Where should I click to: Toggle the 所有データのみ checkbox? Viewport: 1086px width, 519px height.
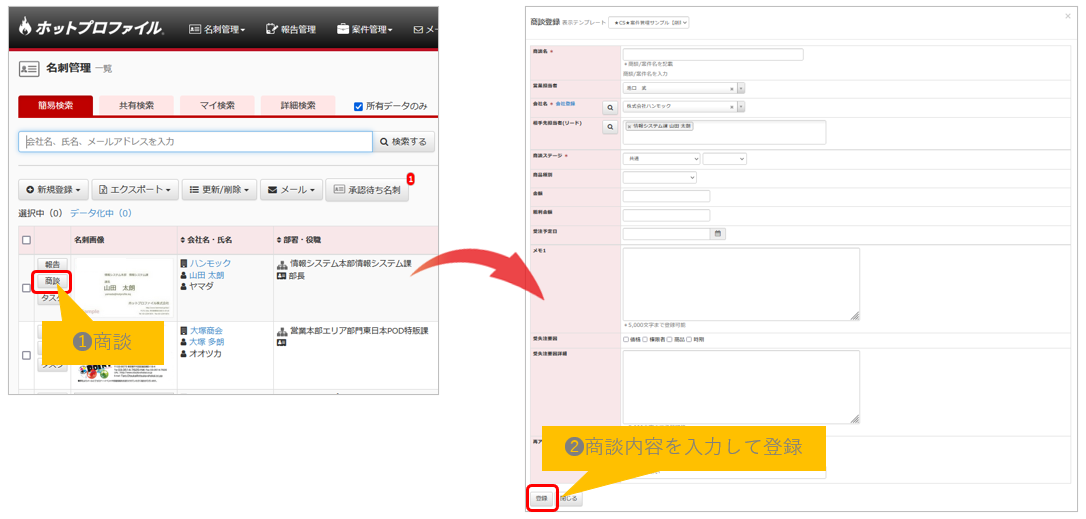(x=359, y=106)
